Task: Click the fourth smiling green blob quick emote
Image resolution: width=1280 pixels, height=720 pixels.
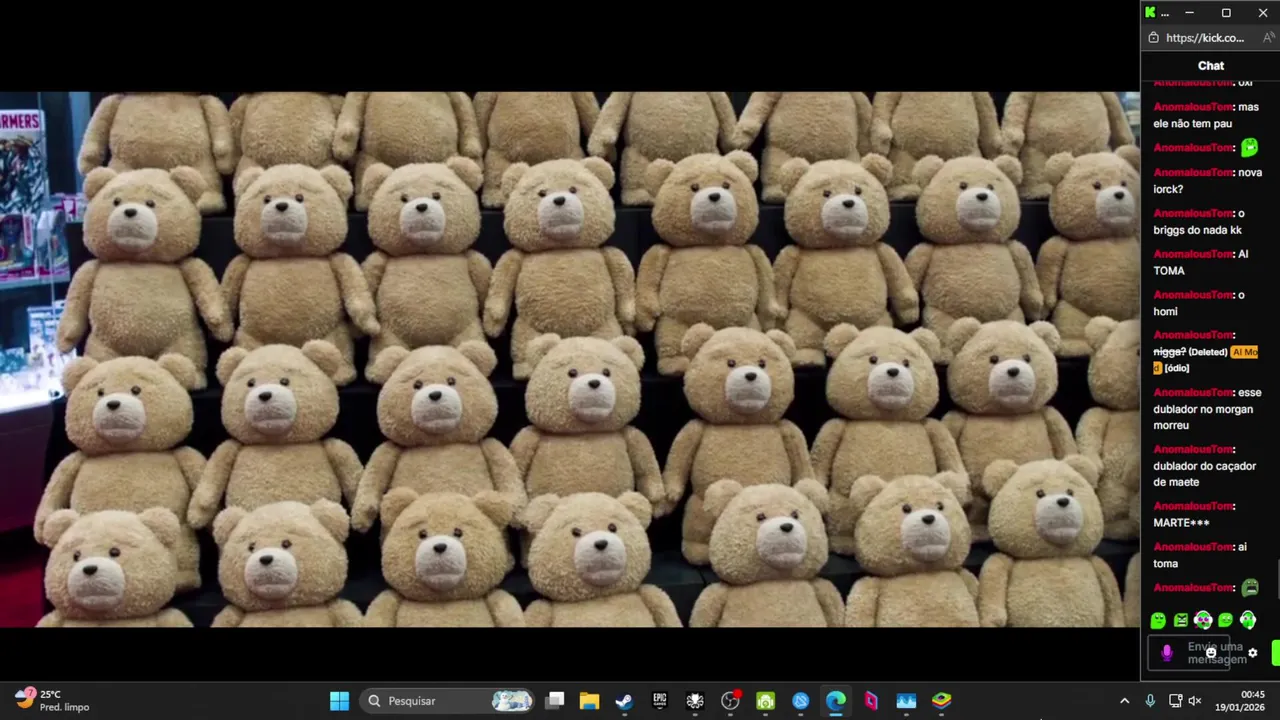Action: (1226, 621)
